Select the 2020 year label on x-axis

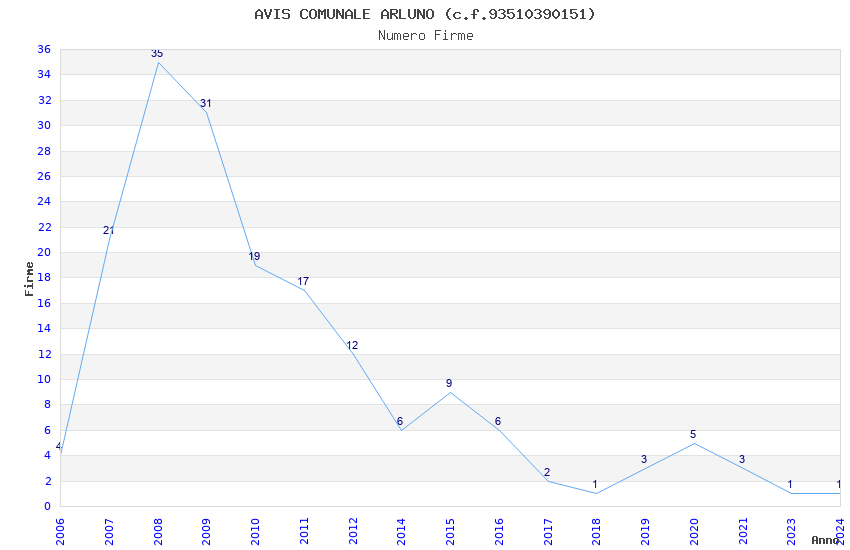coord(694,531)
